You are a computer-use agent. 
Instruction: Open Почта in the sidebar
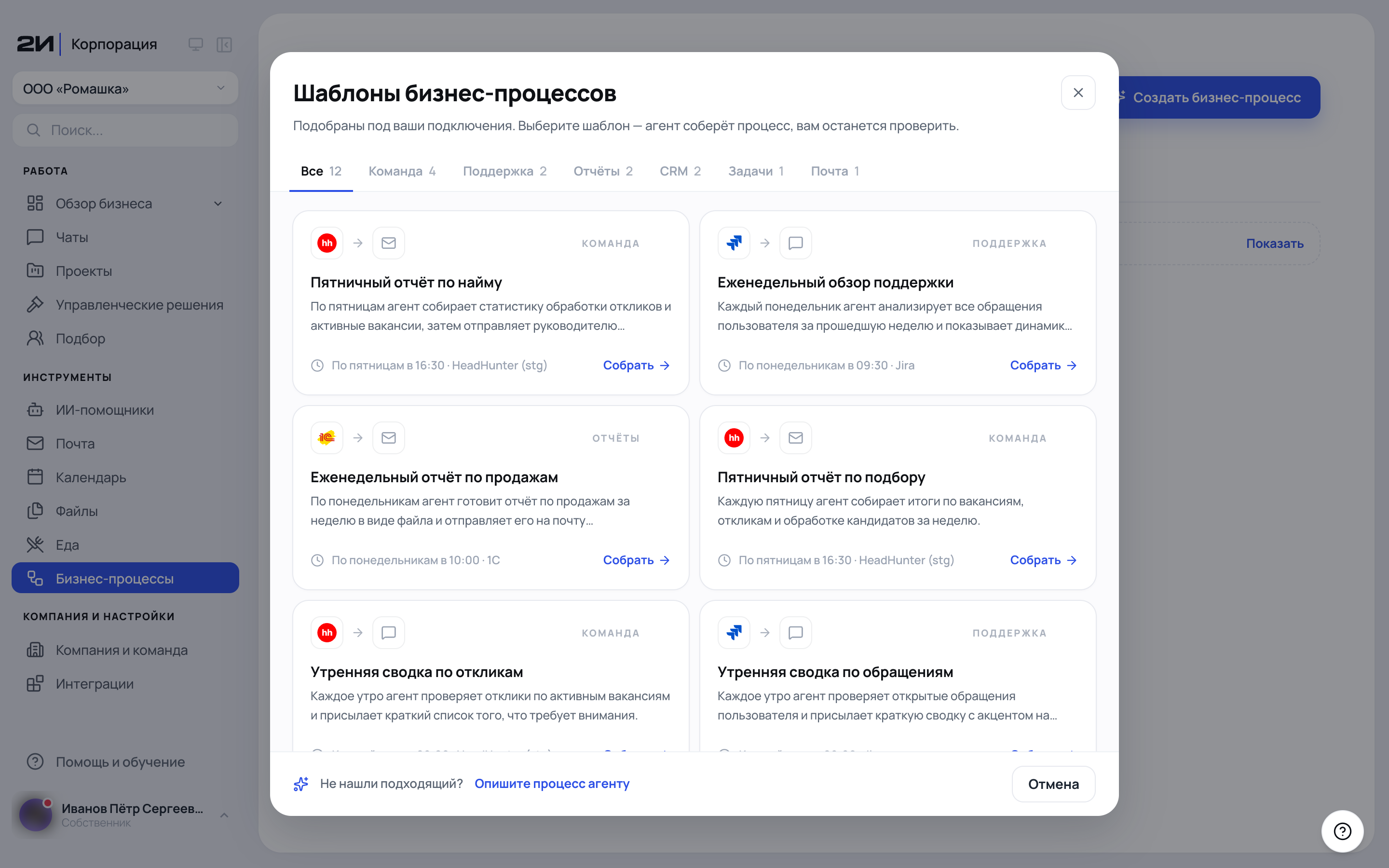pyautogui.click(x=125, y=444)
